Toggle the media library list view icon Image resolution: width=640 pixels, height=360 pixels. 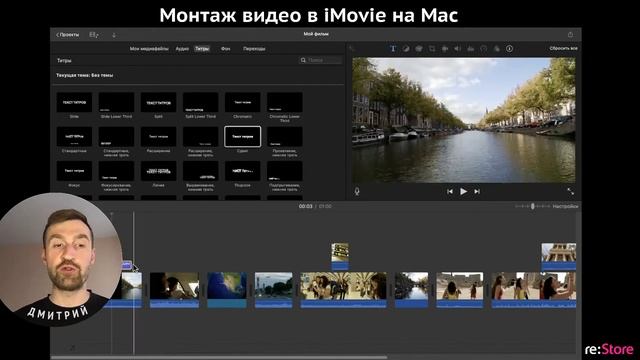click(93, 35)
